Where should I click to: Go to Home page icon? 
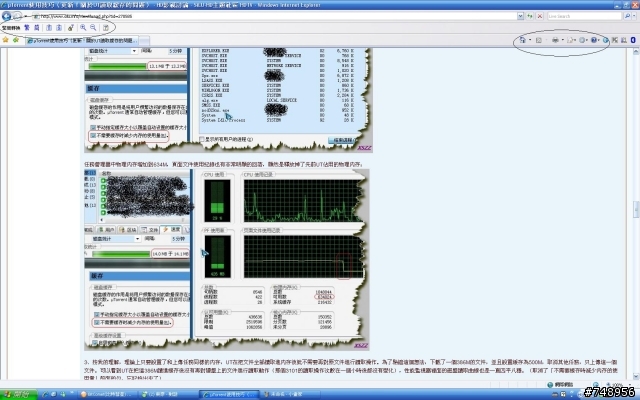coord(522,40)
